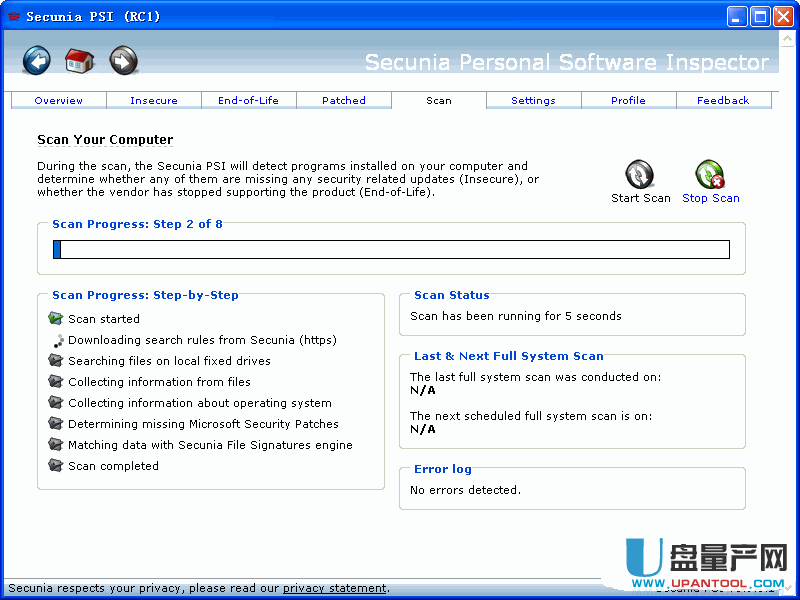Viewport: 800px width, 600px height.
Task: Click the gray Forward arrow icon
Action: pos(123,61)
